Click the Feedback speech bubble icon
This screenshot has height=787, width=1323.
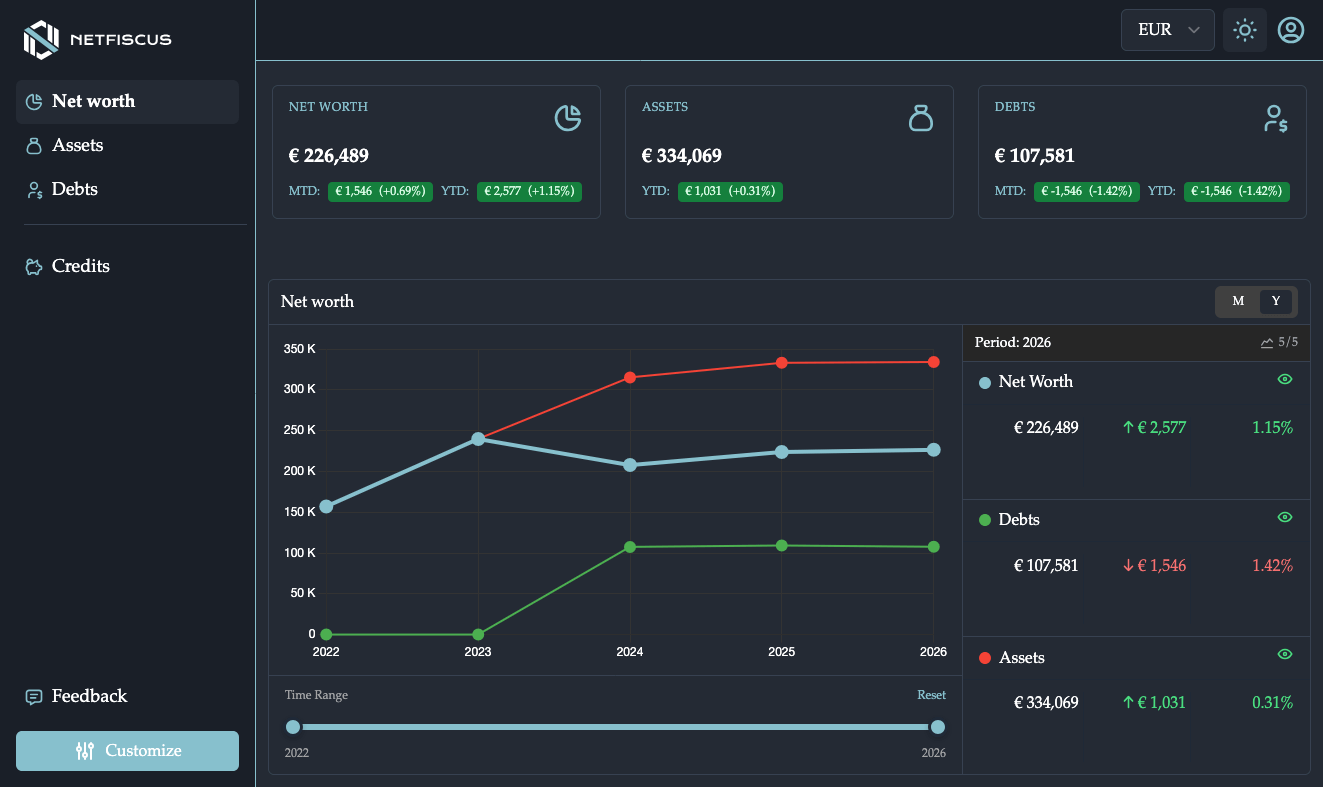click(34, 696)
